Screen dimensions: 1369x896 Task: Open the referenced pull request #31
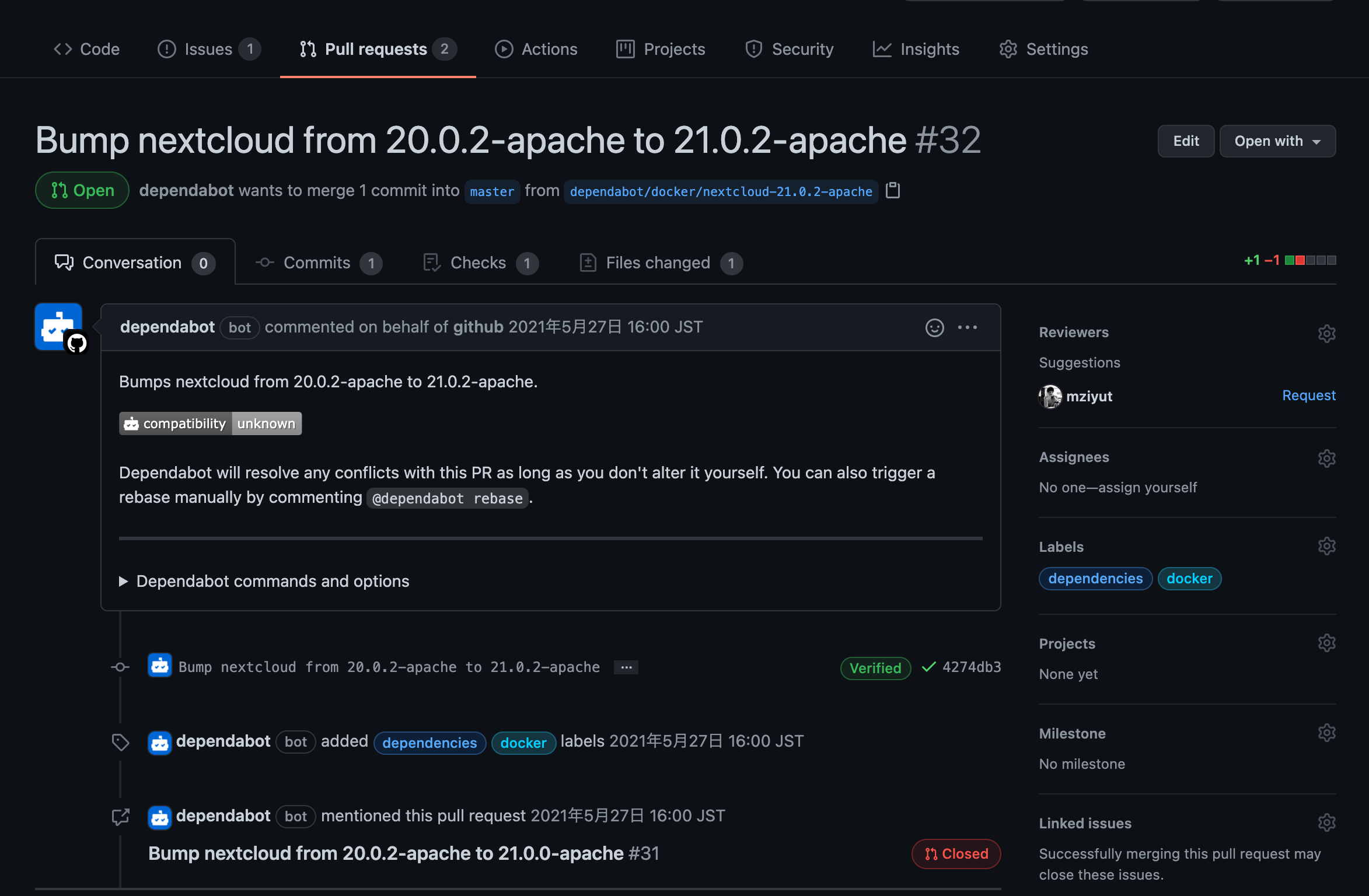(x=404, y=853)
